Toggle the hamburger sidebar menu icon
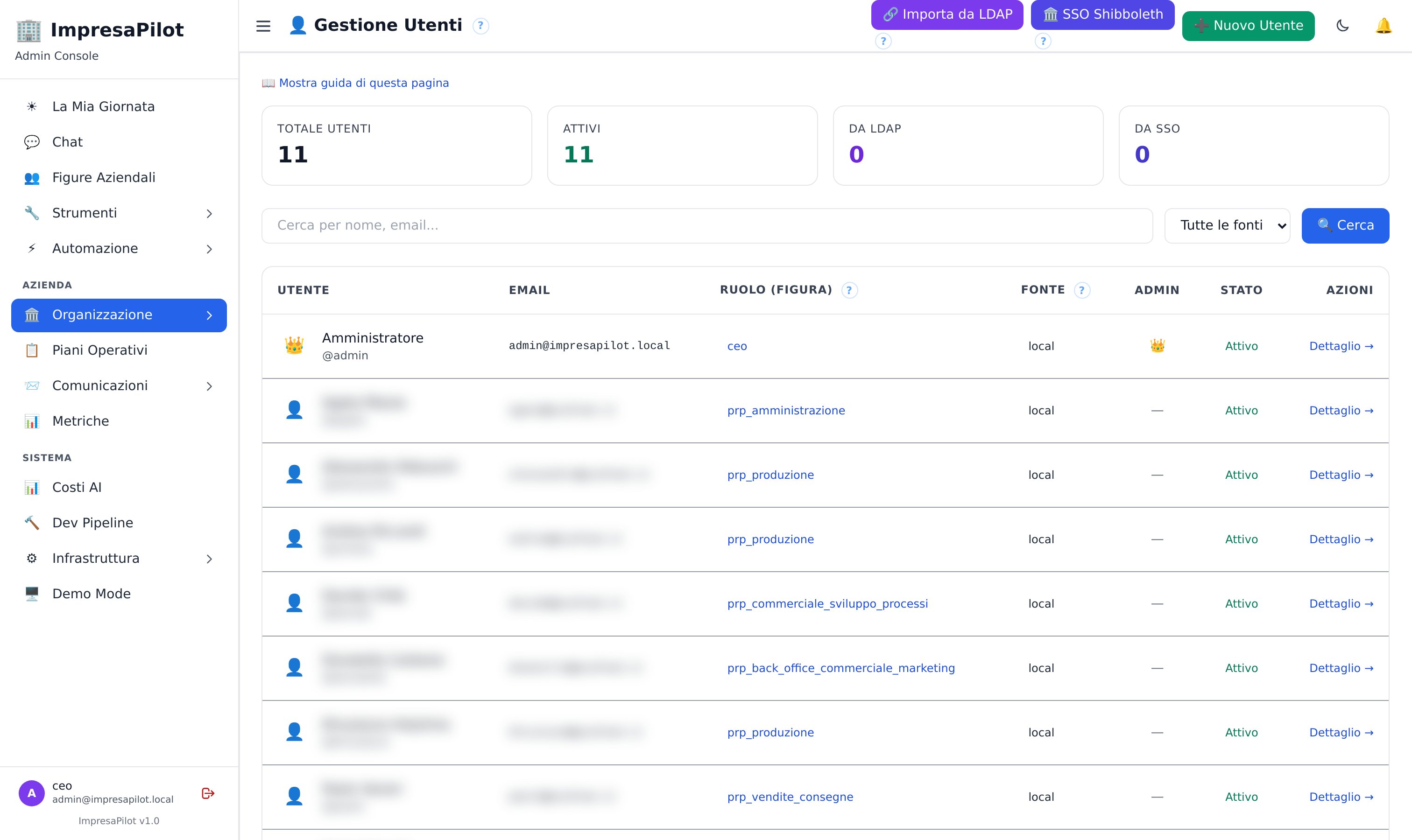Screen dimensions: 1412x840 tap(263, 26)
